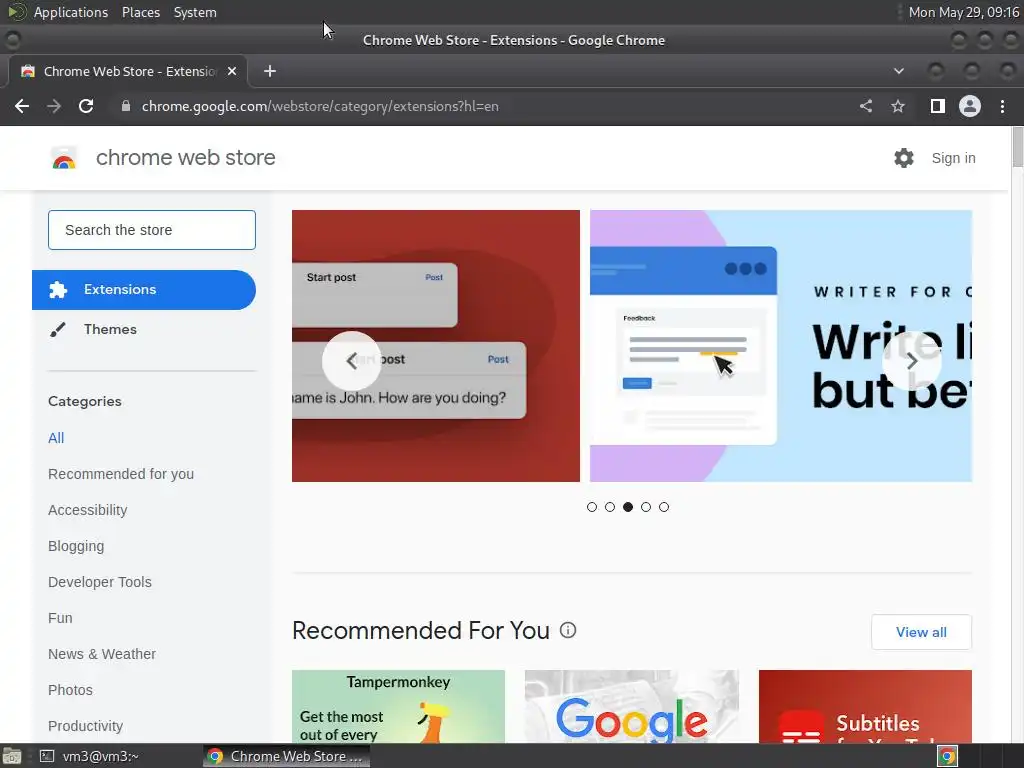Click the show desktop icon in taskbar

coord(12,756)
